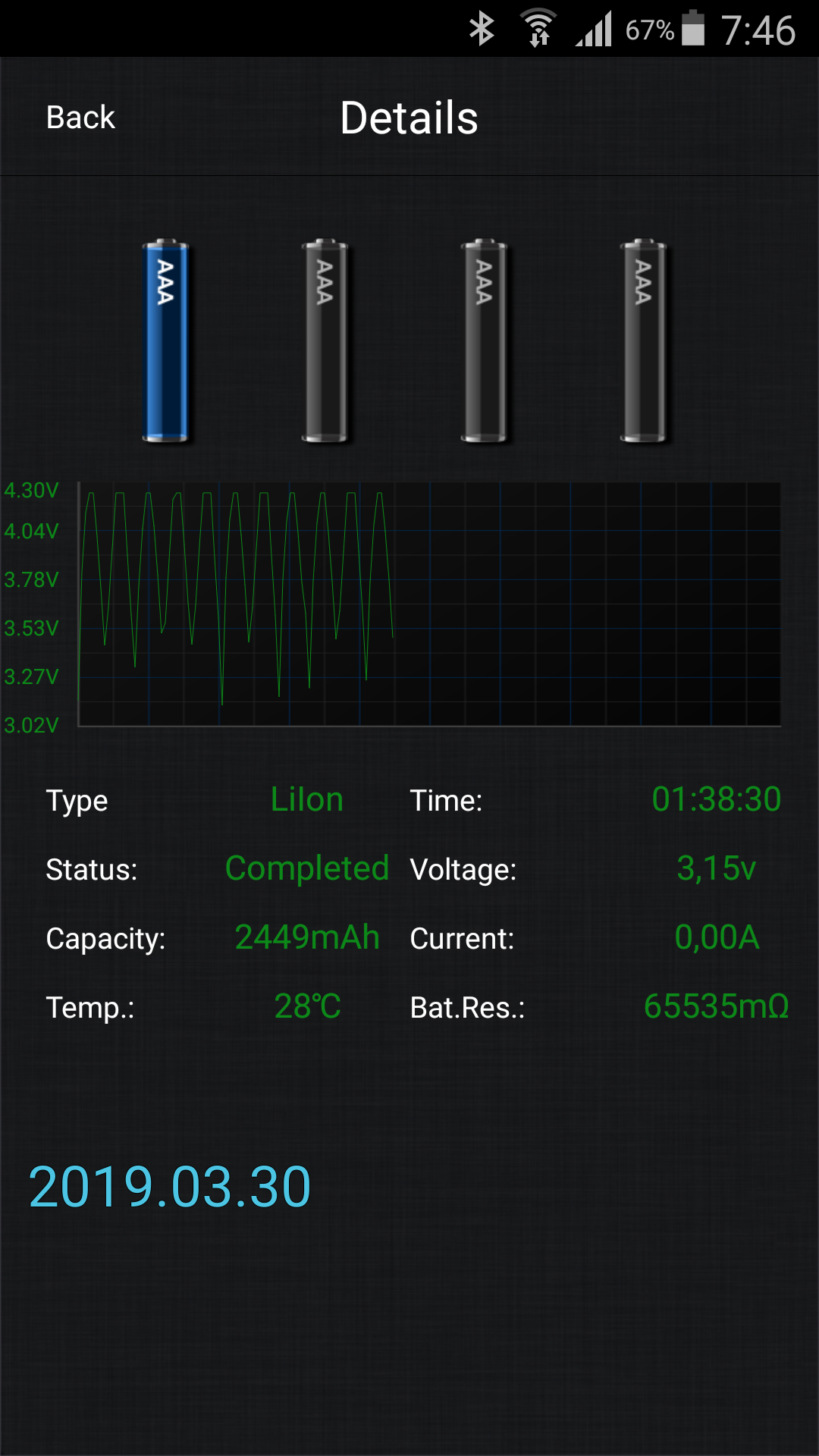Tap the 65535mΩ battery resistance value
819x1456 pixels.
pos(717,1006)
